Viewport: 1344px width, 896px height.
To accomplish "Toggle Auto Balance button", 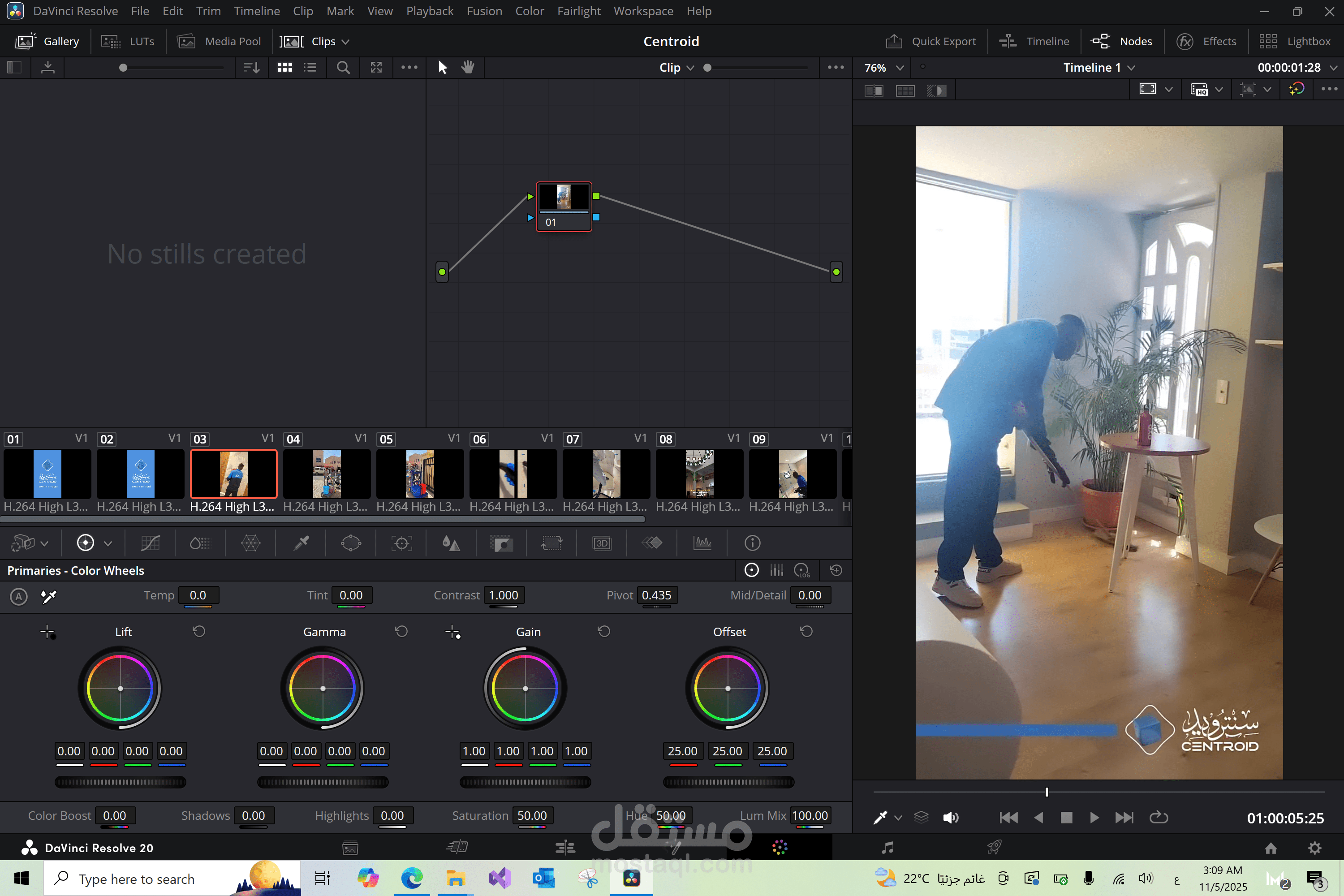I will 19,597.
